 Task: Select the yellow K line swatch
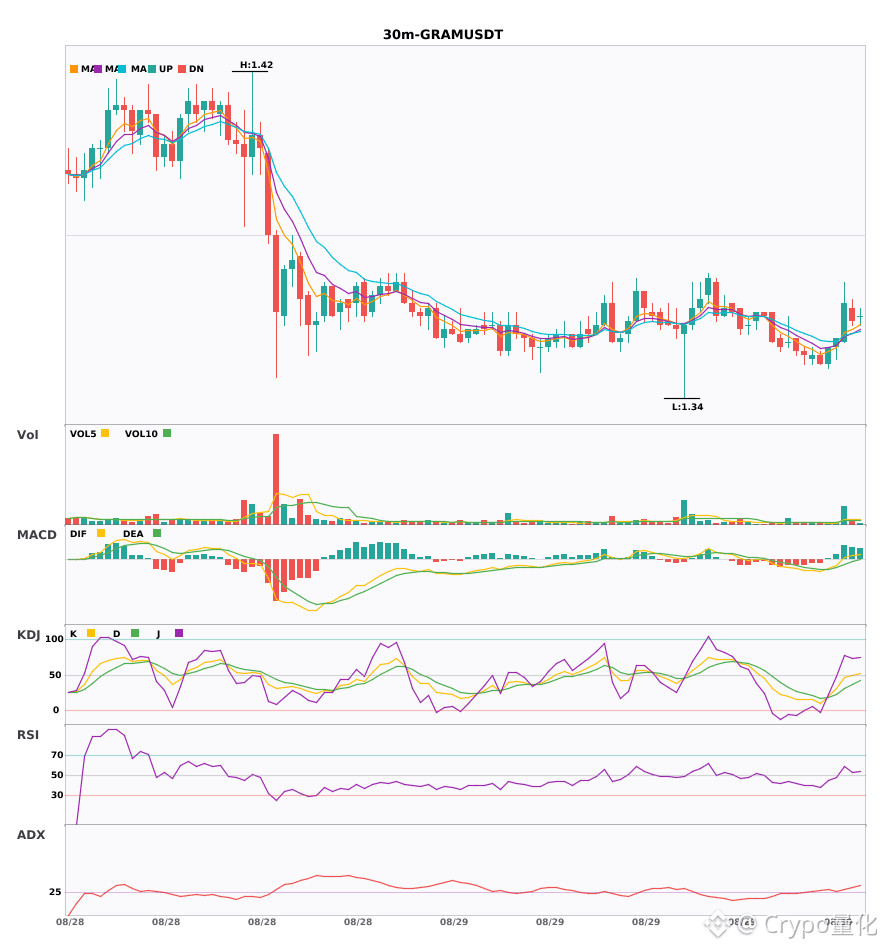[x=91, y=633]
